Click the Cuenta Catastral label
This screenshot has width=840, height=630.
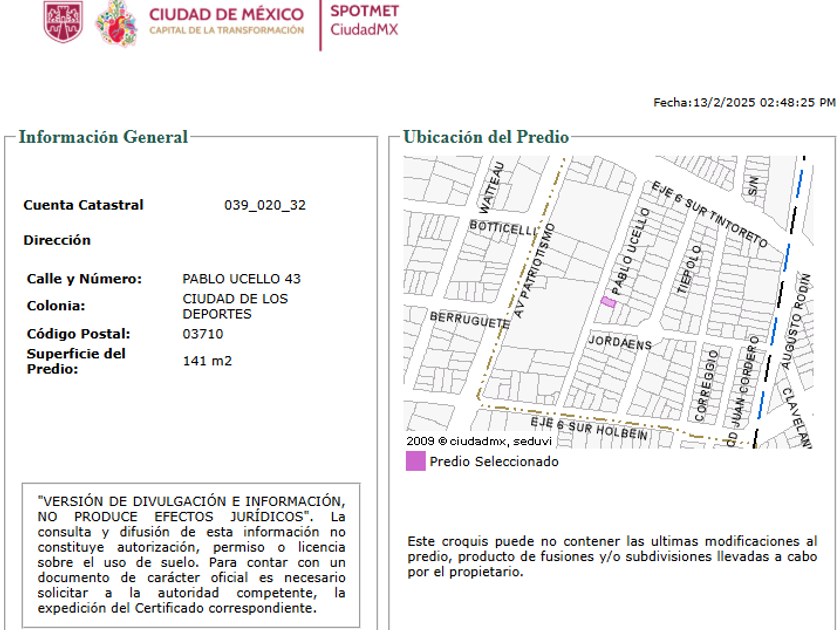pos(84,205)
